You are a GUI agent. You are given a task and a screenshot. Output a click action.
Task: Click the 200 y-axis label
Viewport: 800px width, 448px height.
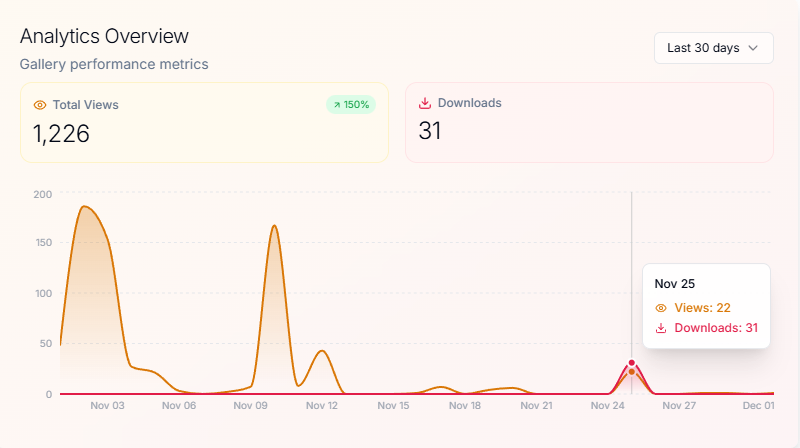click(42, 193)
